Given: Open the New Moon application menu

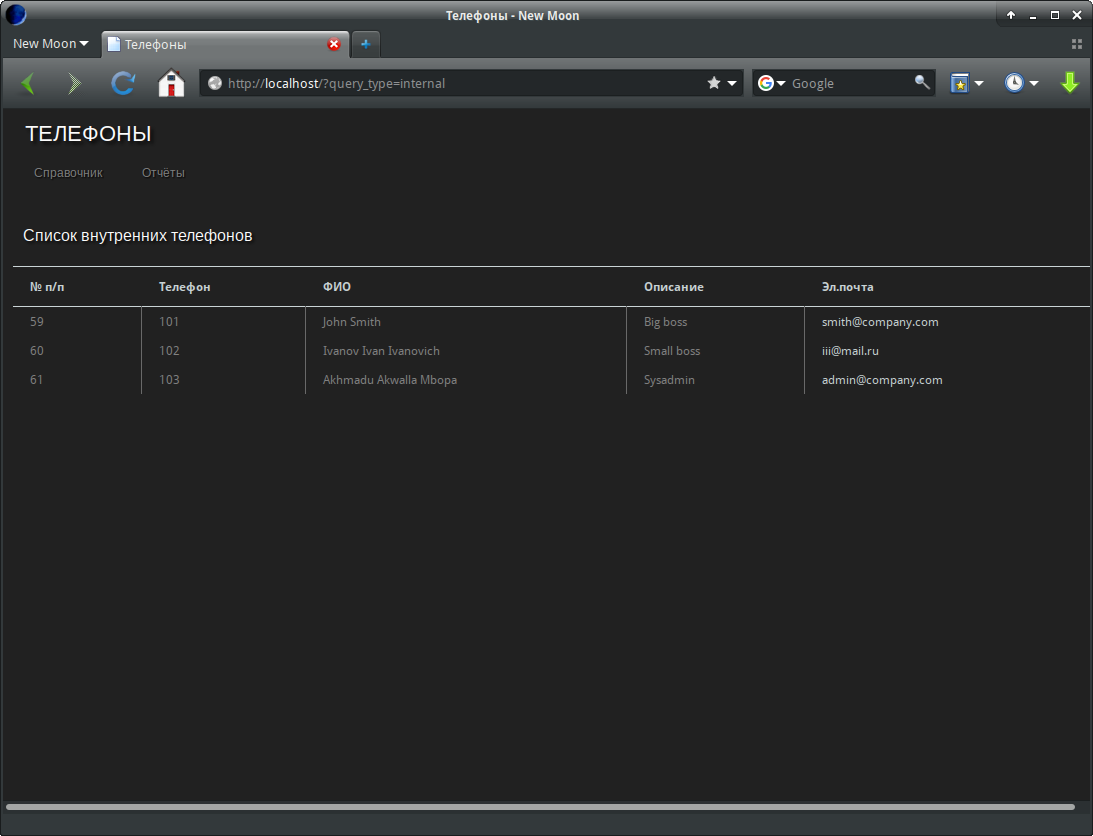Looking at the screenshot, I should pos(50,43).
